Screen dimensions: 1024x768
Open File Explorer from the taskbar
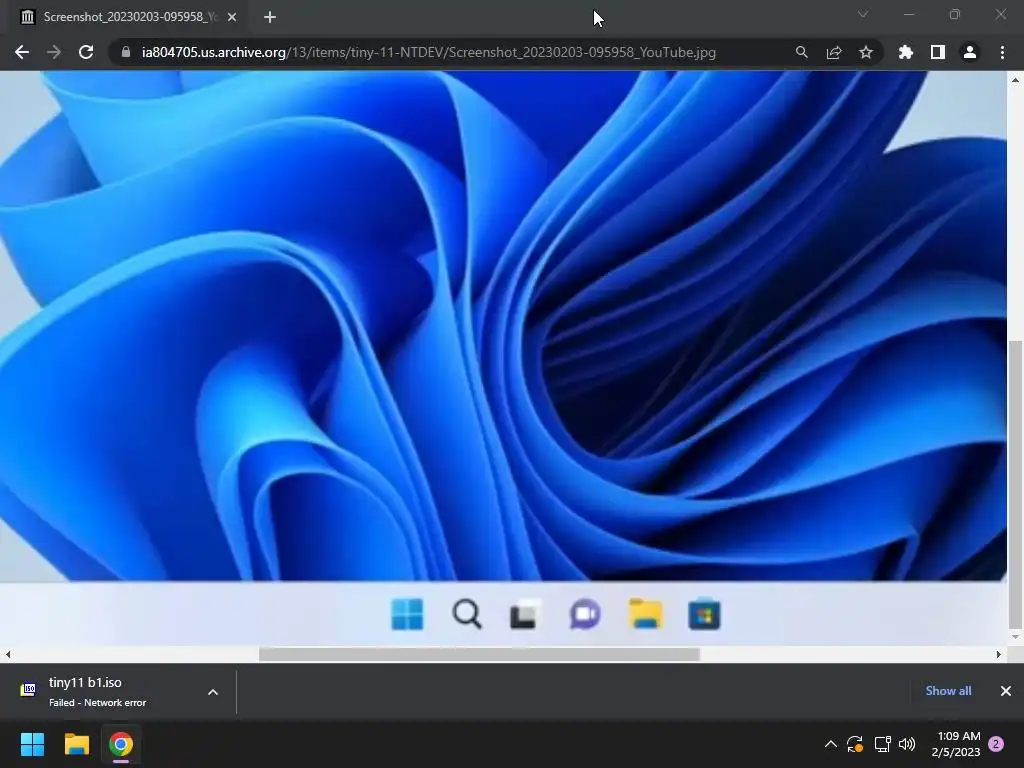[x=76, y=744]
